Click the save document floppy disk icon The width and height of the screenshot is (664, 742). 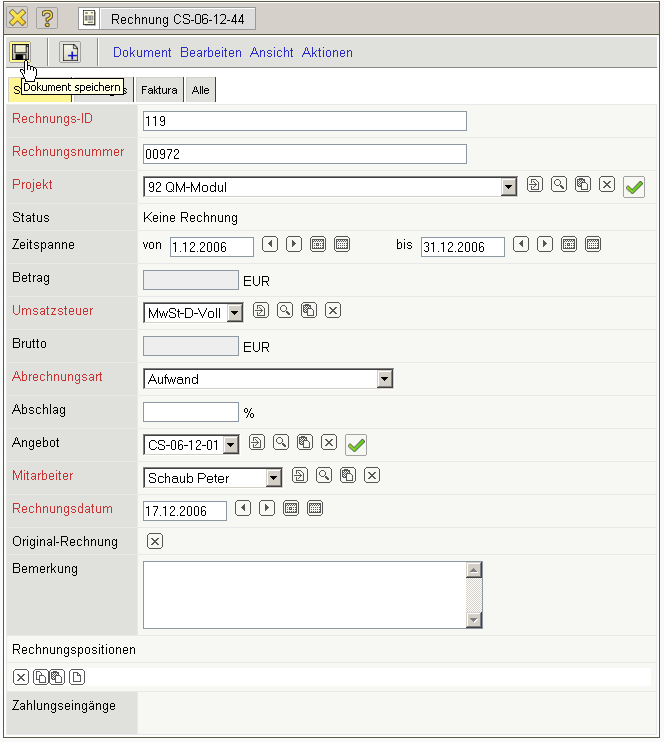point(20,52)
